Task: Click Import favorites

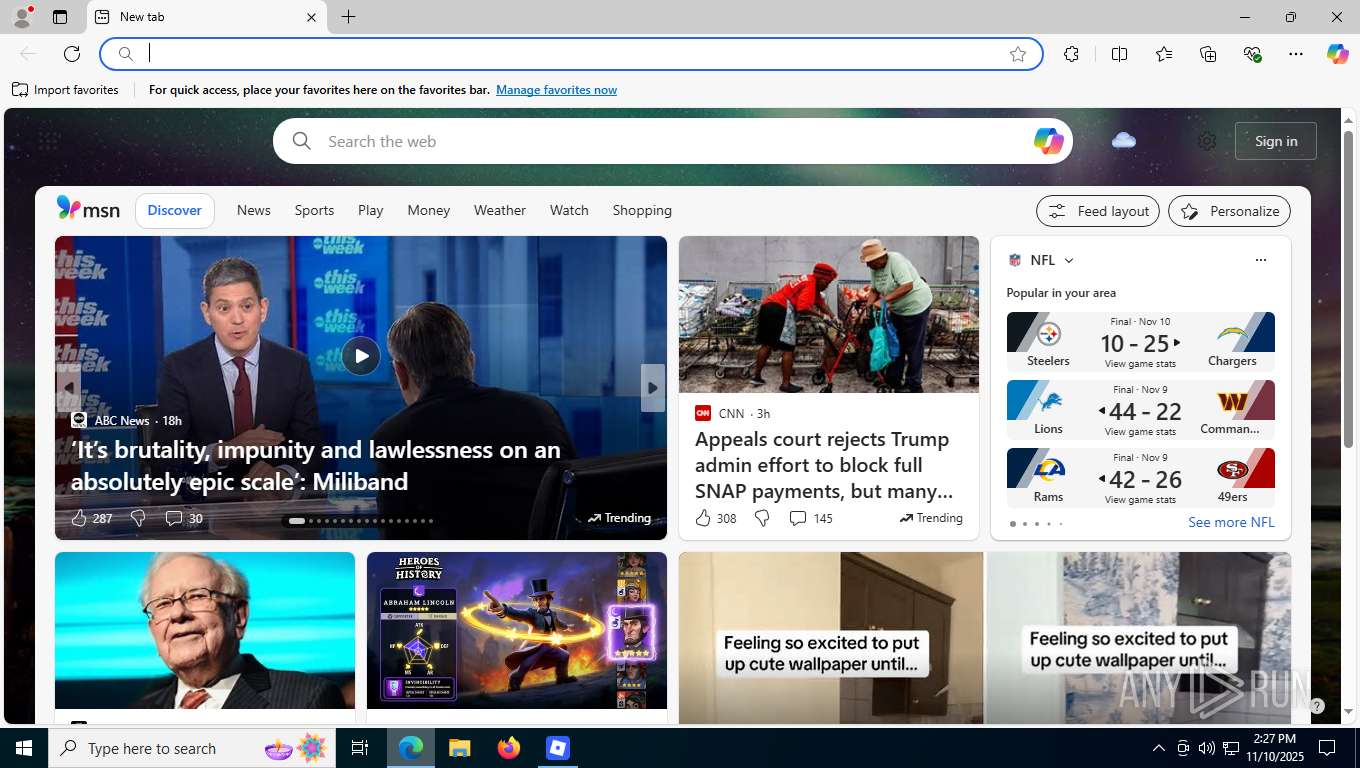Action: (x=65, y=90)
